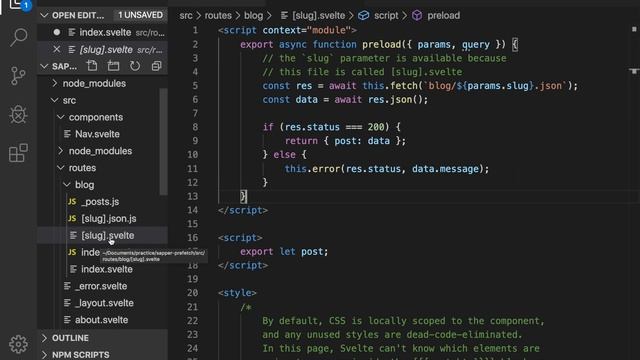Click on 'export let post;' line
Image resolution: width=640 pixels, height=360 pixels.
click(x=284, y=251)
